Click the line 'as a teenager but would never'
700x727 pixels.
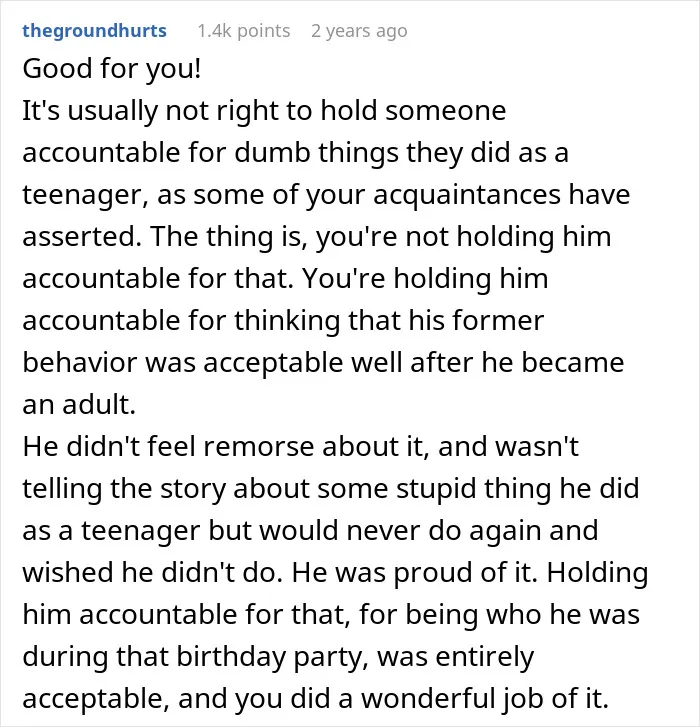tap(310, 530)
